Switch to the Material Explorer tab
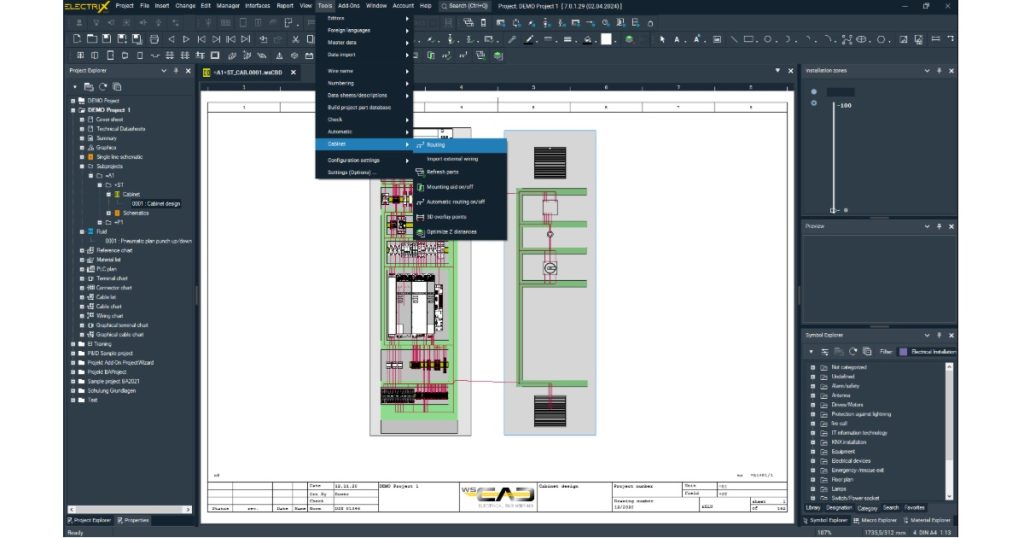Image resolution: width=1024 pixels, height=538 pixels. [x=927, y=520]
